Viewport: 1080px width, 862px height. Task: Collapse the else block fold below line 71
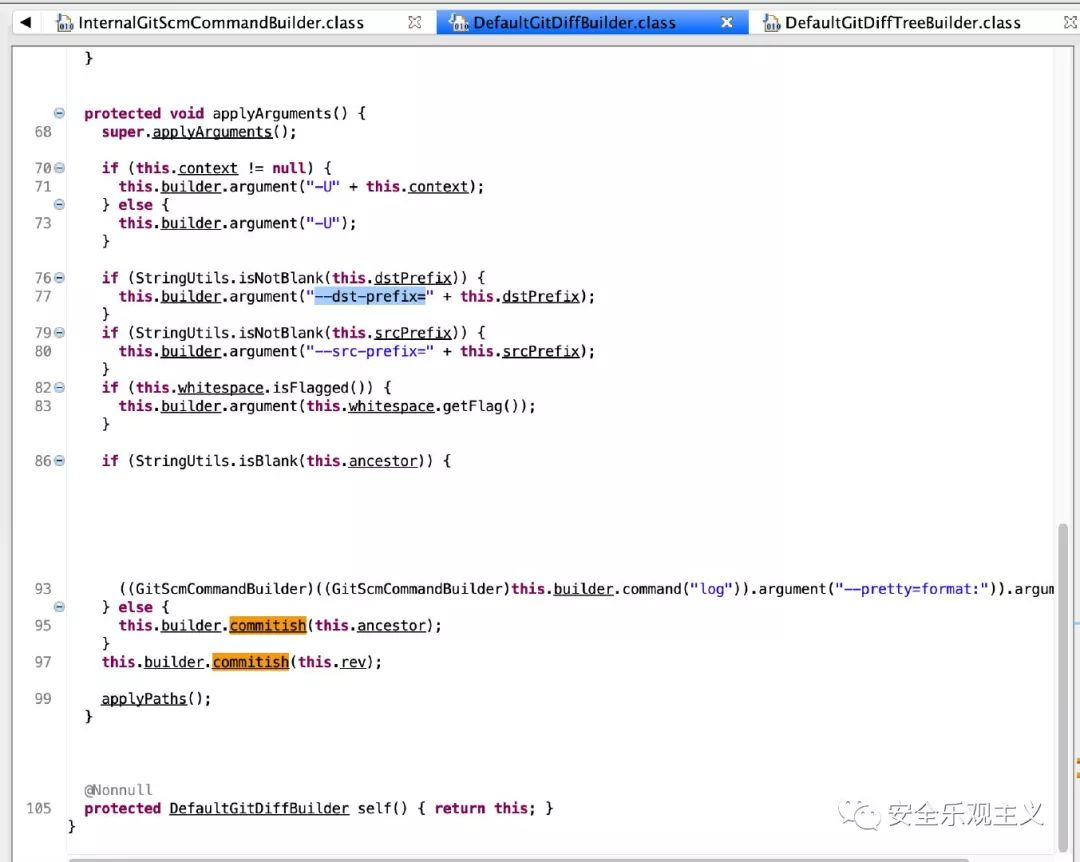pyautogui.click(x=59, y=205)
